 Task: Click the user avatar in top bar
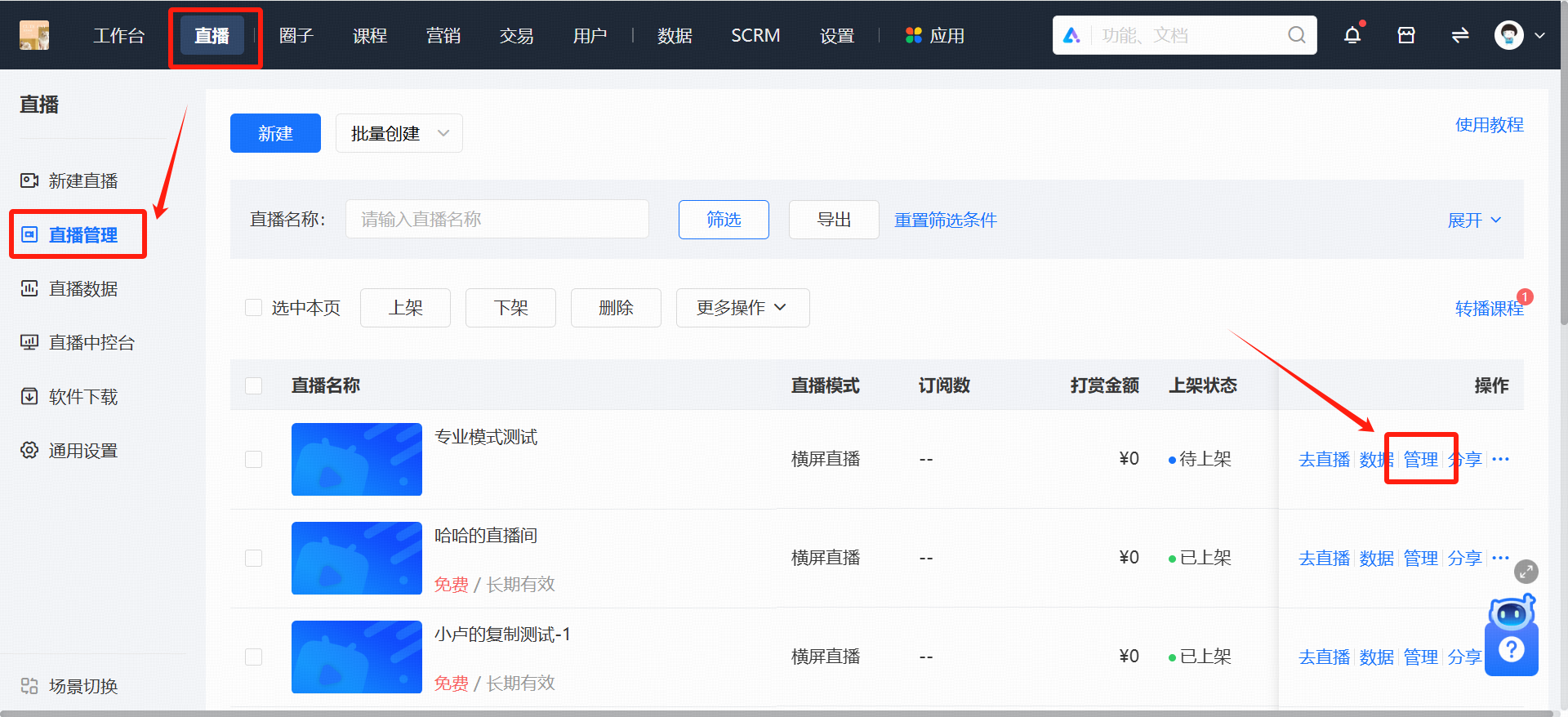[1508, 35]
